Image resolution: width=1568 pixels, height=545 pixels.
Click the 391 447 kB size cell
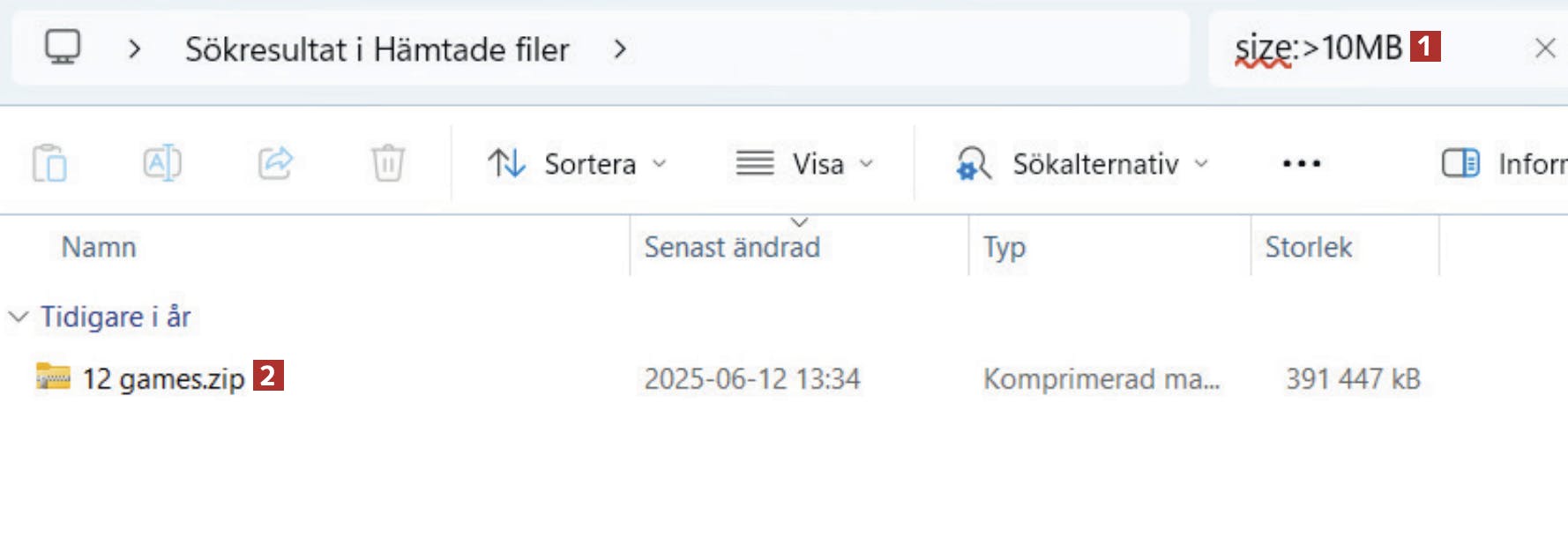click(1353, 379)
